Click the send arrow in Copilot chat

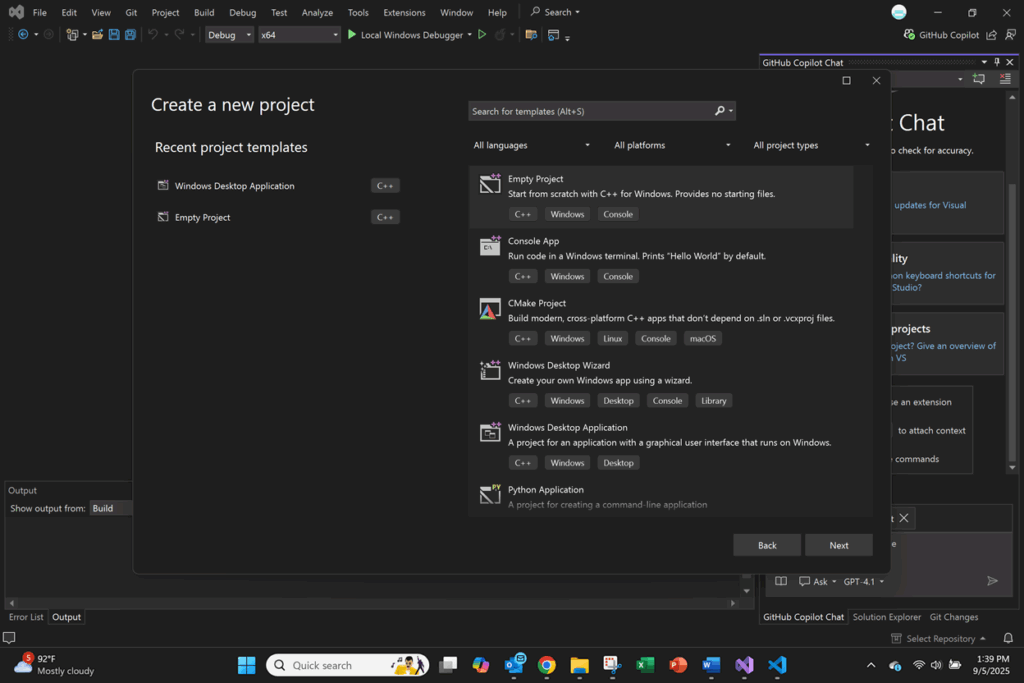pyautogui.click(x=992, y=581)
